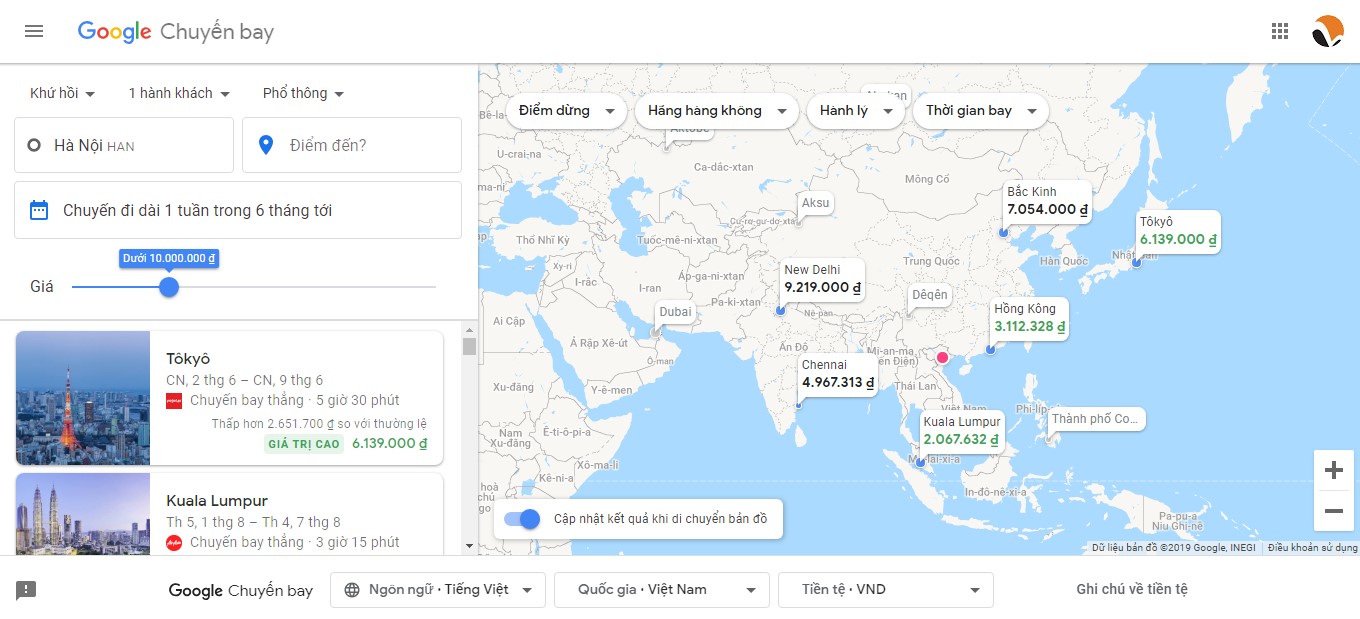This screenshot has width=1360, height=619.
Task: Edit the Hà Nội HAN origin field
Action: click(x=124, y=145)
